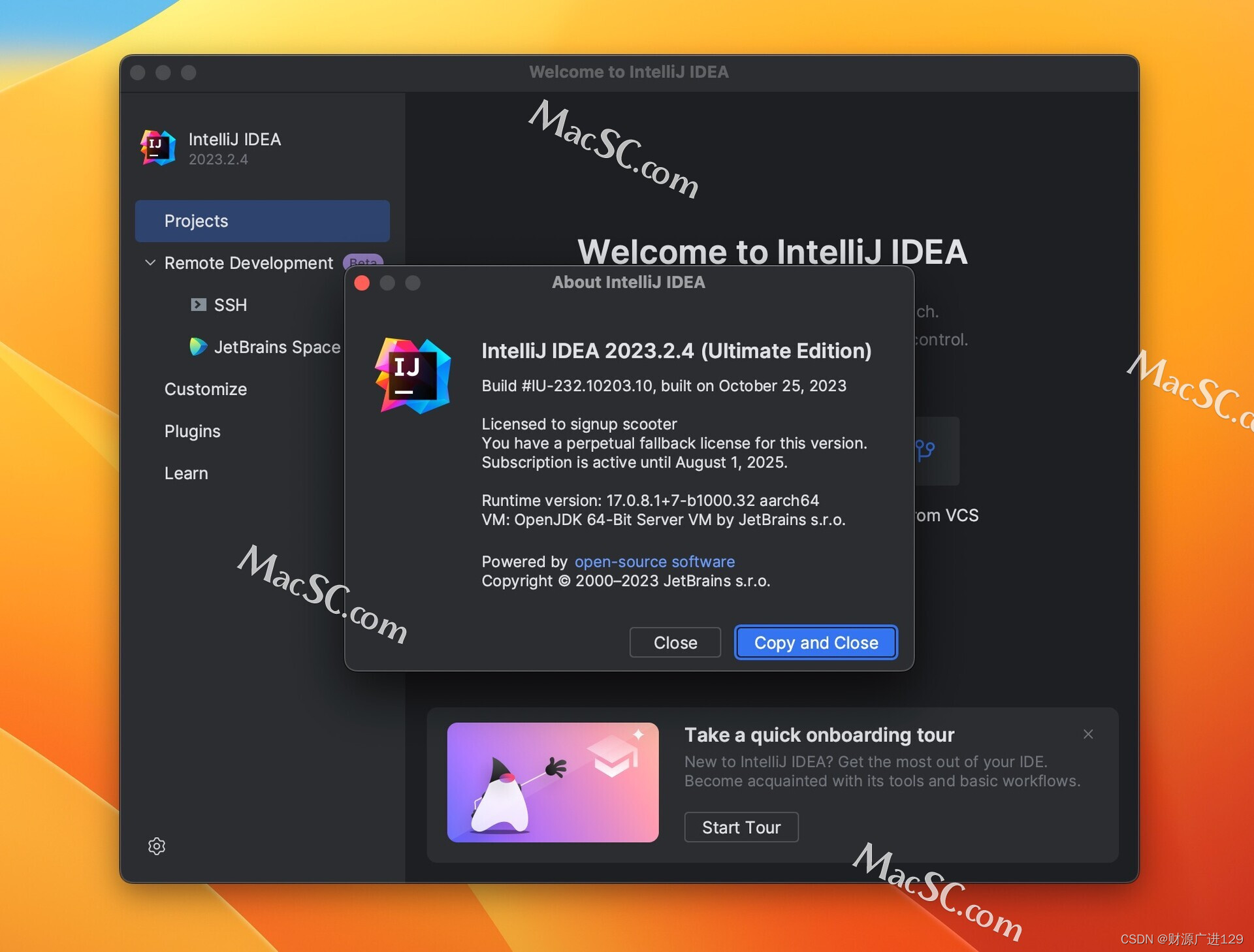Click the Copy and Close button

tap(815, 642)
